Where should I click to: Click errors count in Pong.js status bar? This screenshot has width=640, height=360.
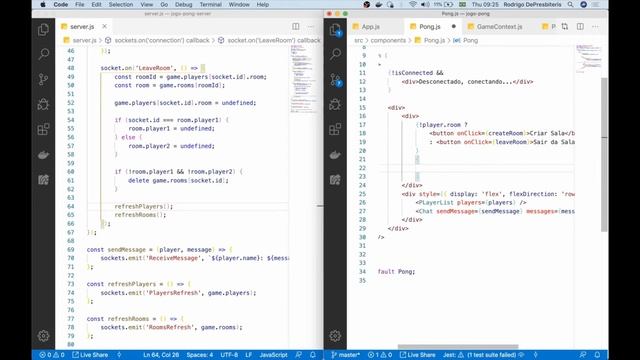[x=380, y=355]
